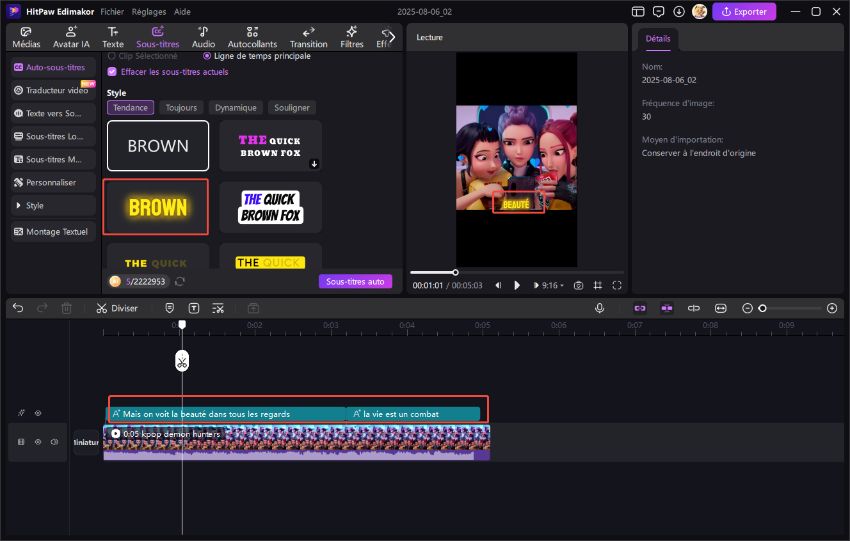The image size is (850, 541).
Task: Open the Filtres panel
Action: coord(352,37)
